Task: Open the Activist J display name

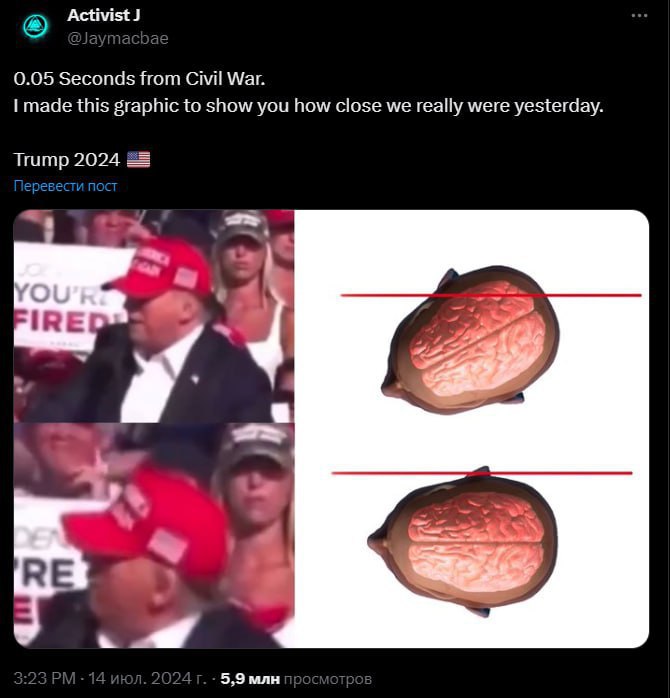Action: pyautogui.click(x=104, y=15)
